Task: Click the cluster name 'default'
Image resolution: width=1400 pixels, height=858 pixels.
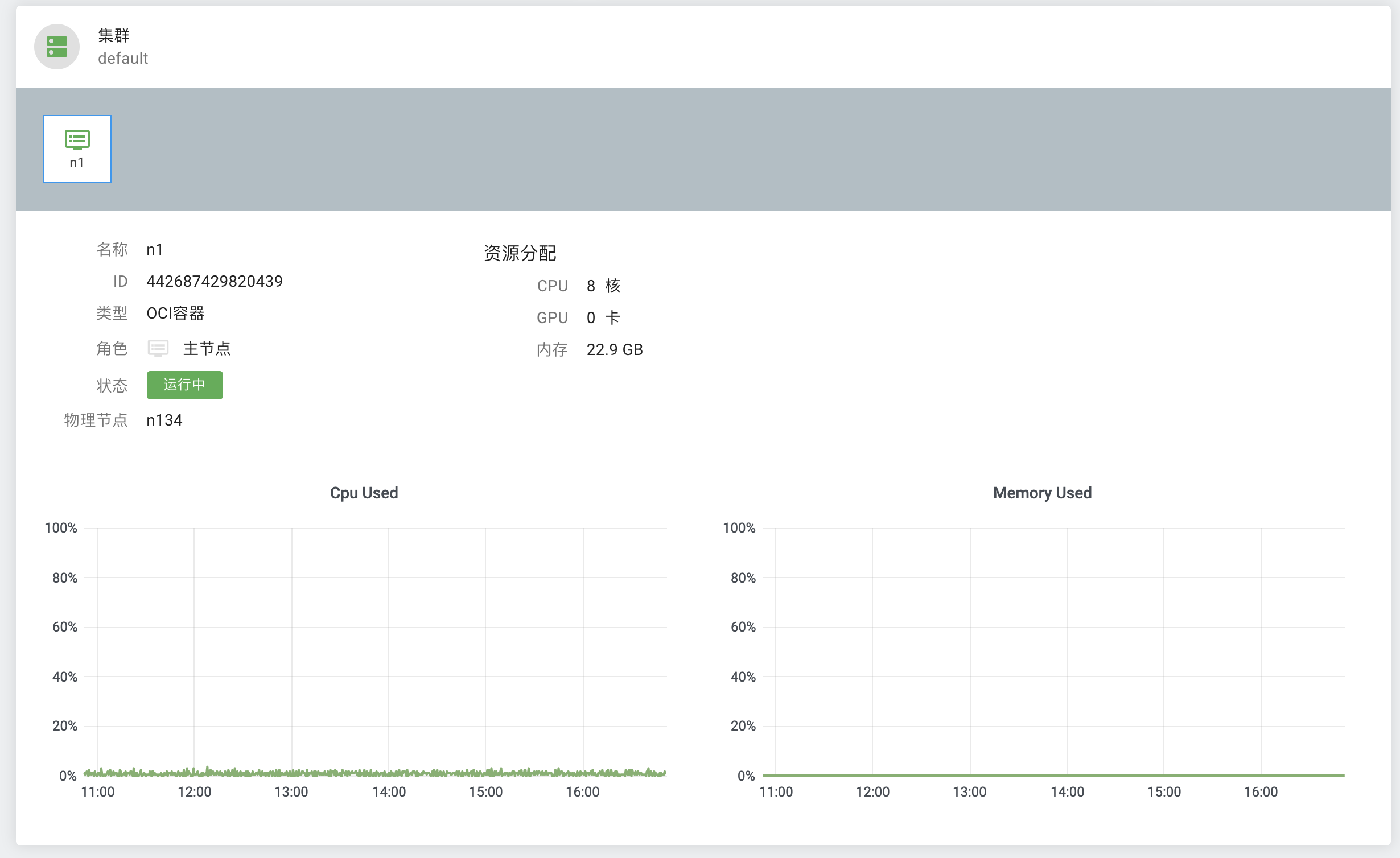Action: pos(123,59)
